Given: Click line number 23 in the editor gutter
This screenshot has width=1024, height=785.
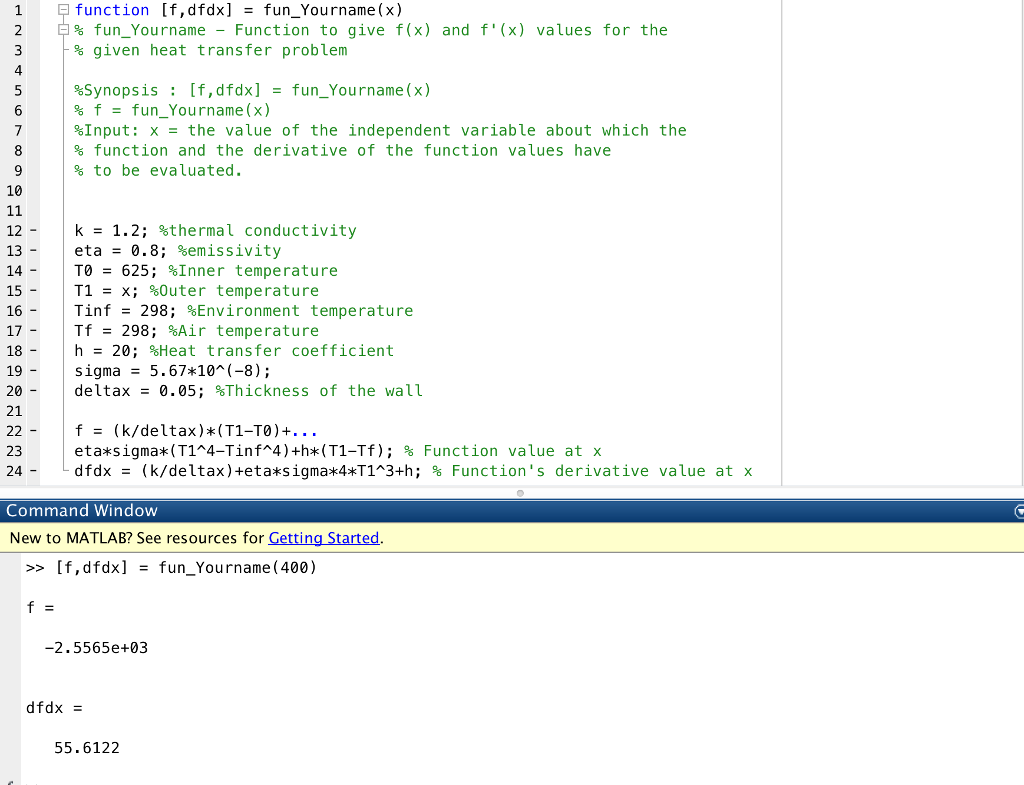Looking at the screenshot, I should (x=14, y=451).
